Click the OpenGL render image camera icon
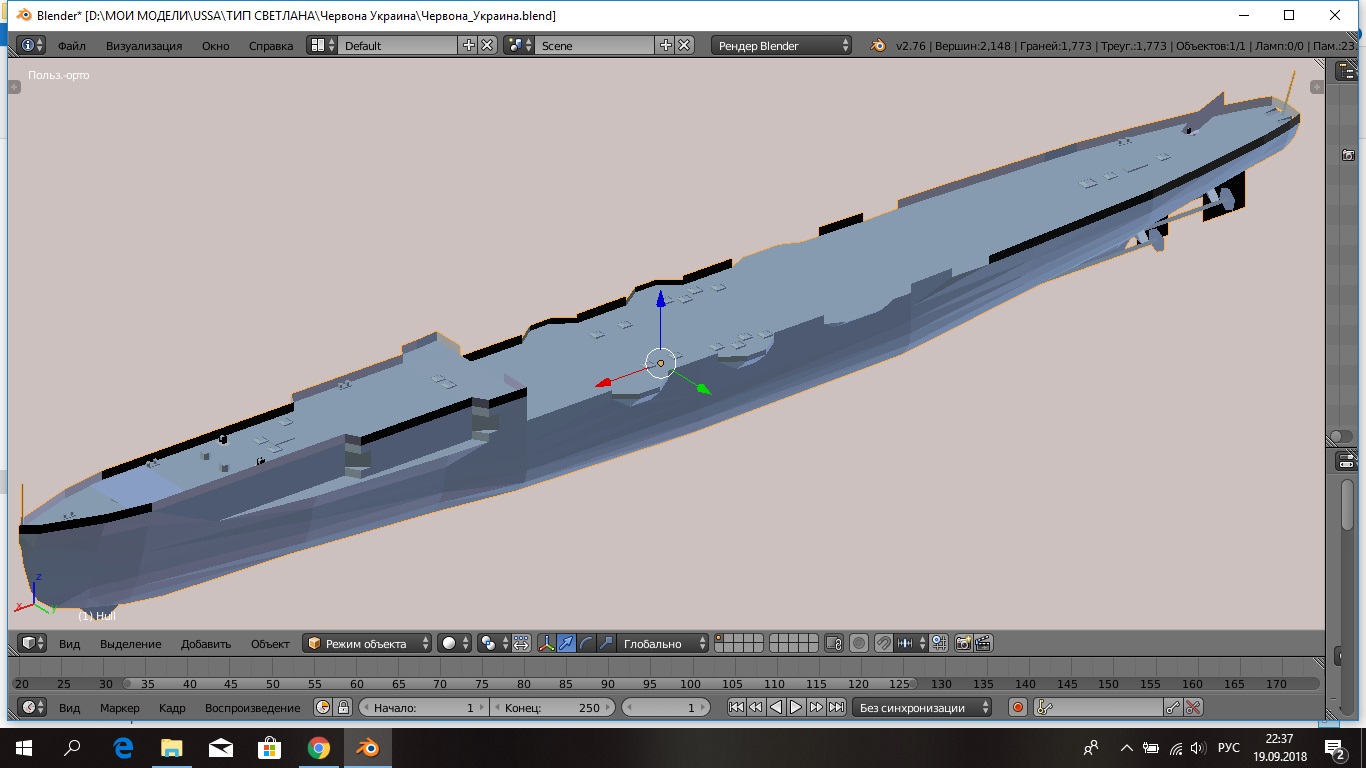This screenshot has height=768, width=1366. (963, 643)
